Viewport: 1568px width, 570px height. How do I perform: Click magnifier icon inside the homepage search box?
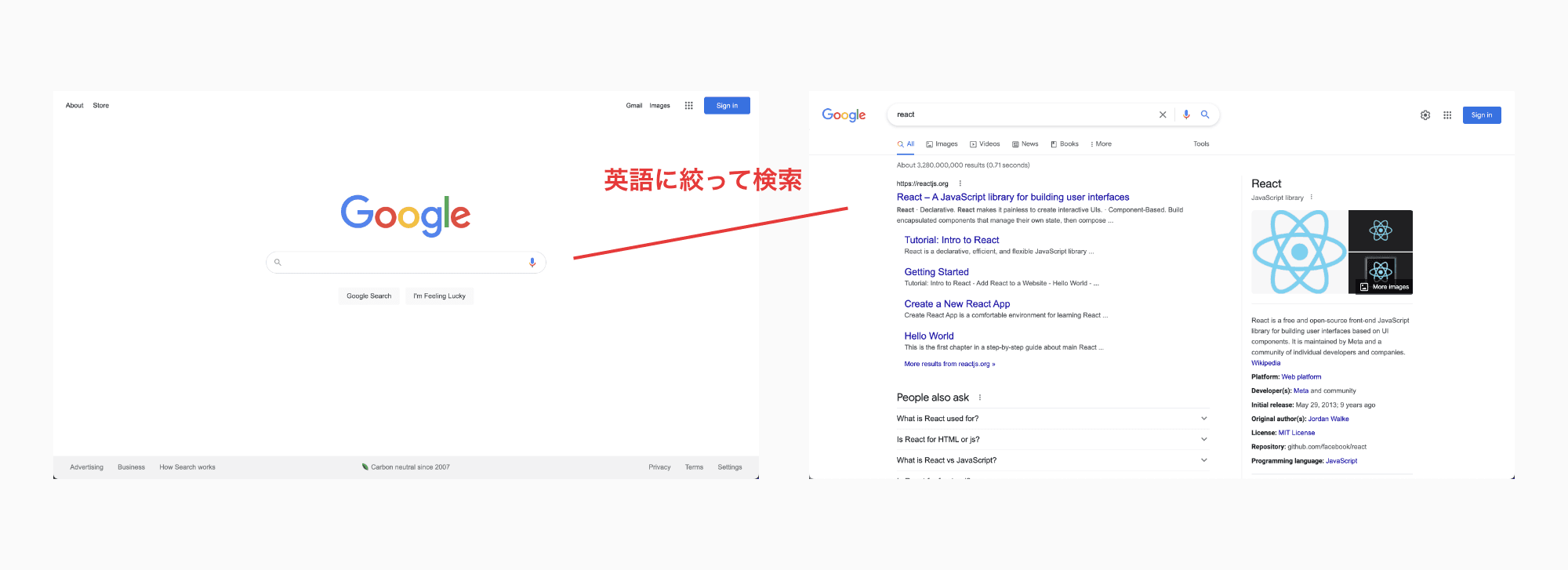pyautogui.click(x=278, y=263)
